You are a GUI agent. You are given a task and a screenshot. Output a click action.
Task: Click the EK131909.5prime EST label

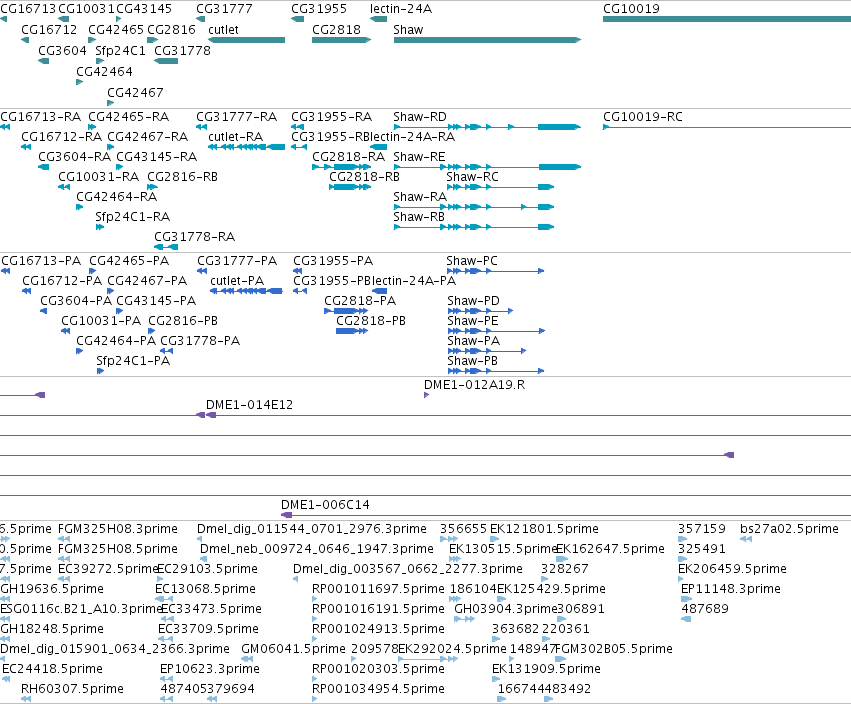pyautogui.click(x=547, y=669)
